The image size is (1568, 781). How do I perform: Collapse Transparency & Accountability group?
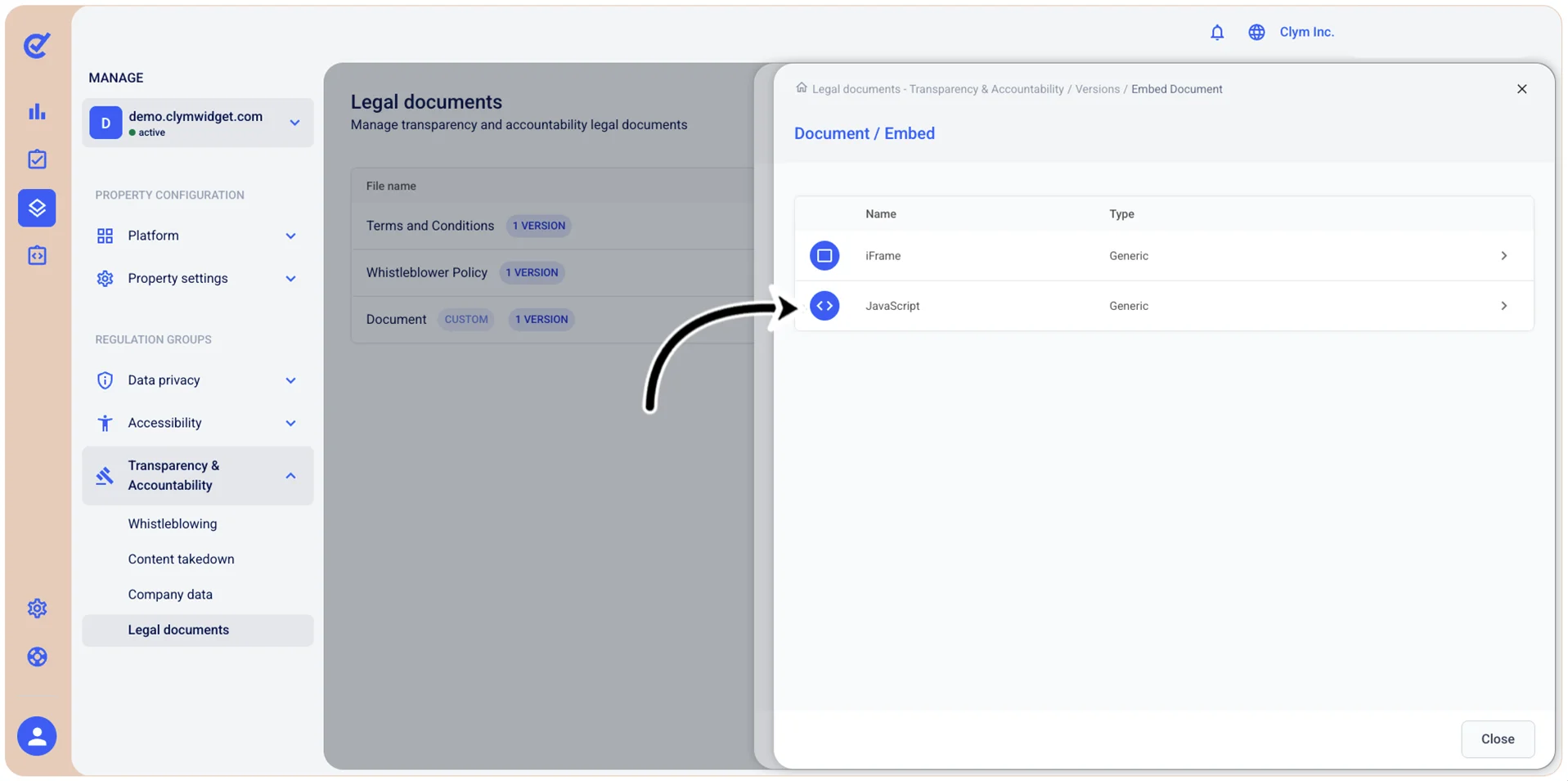coord(197,475)
